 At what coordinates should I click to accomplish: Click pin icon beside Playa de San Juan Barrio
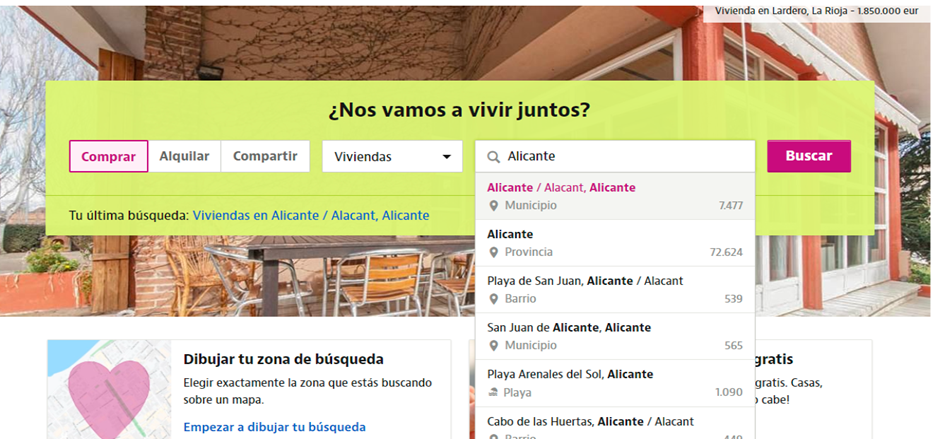[493, 299]
